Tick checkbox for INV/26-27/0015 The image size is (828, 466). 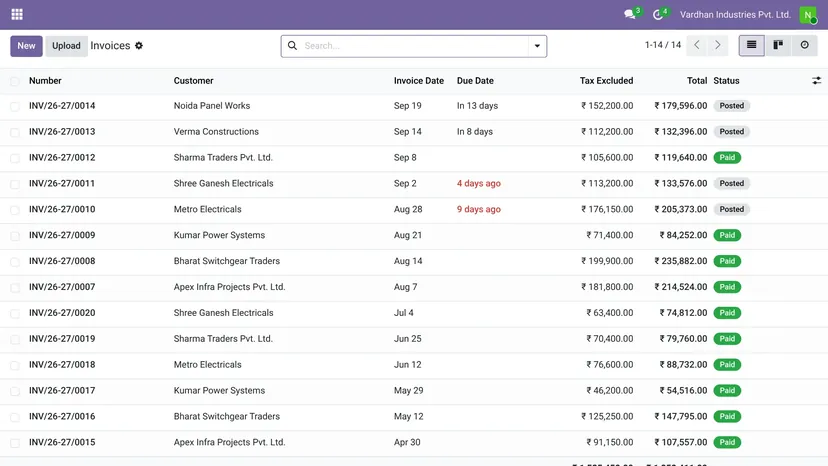click(15, 443)
